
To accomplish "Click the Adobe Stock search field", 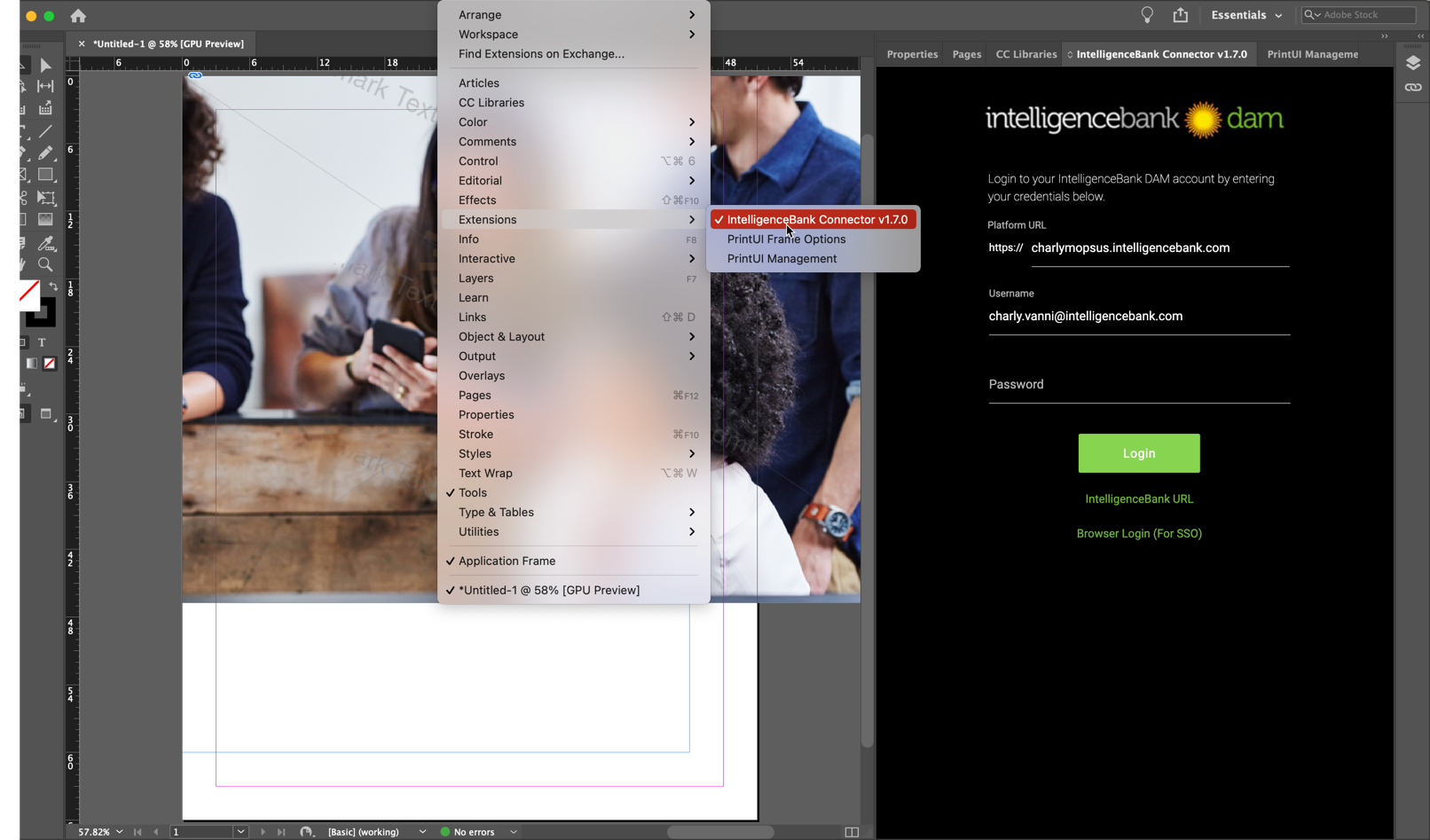I will (1358, 15).
